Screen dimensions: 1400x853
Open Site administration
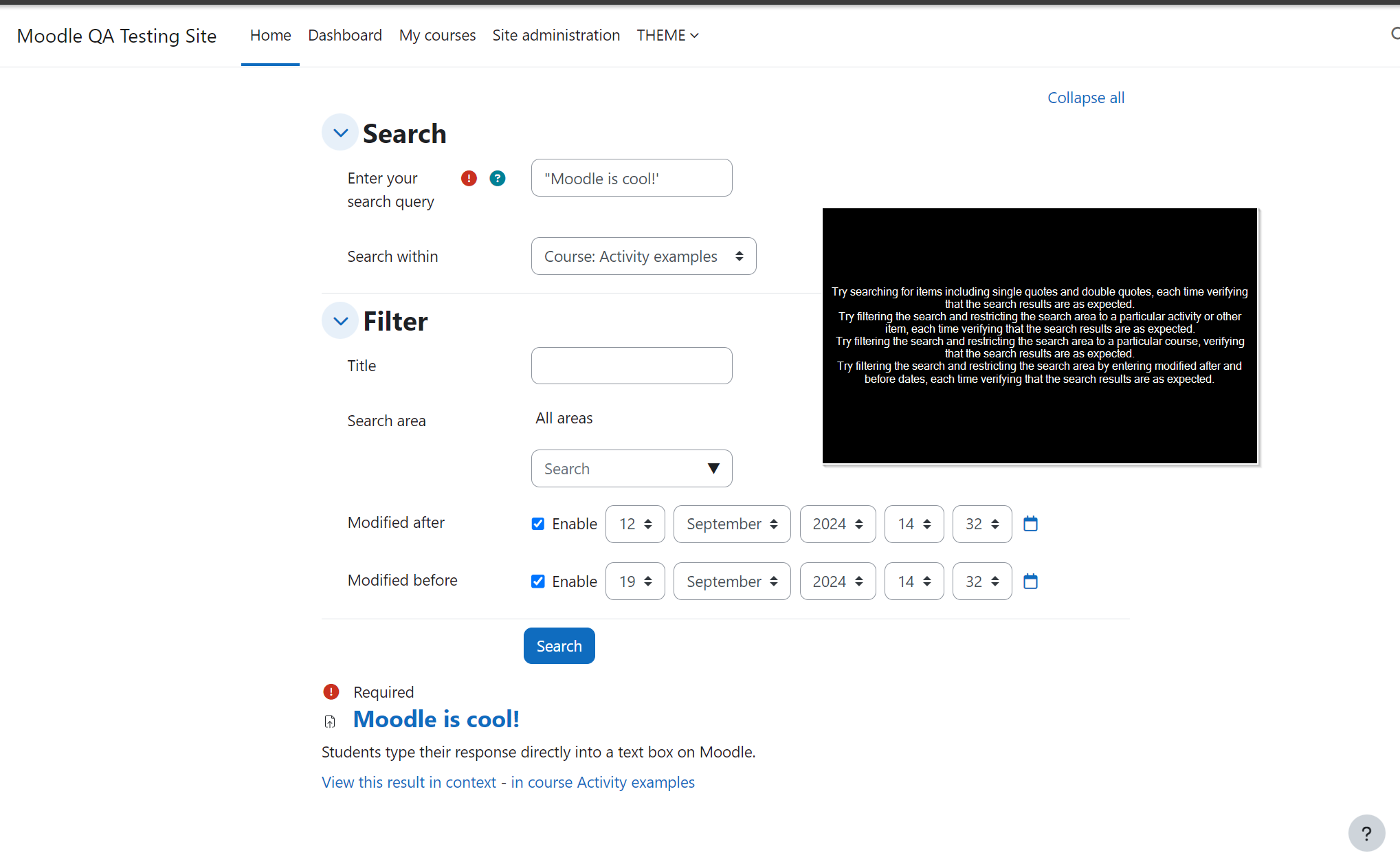pos(556,35)
